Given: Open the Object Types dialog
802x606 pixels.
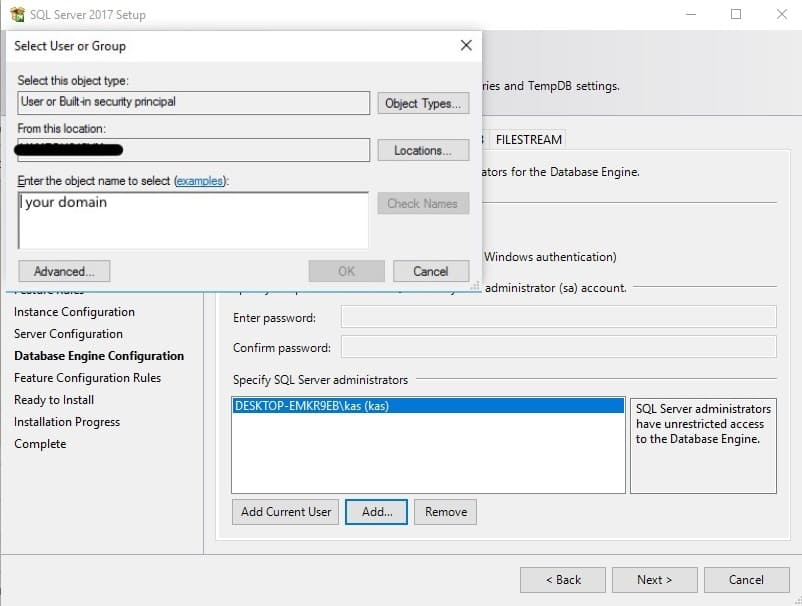Looking at the screenshot, I should 423,103.
